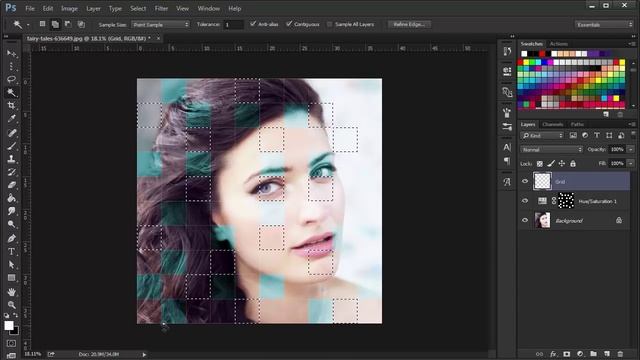Select the History Brush tool

[x=11, y=172]
